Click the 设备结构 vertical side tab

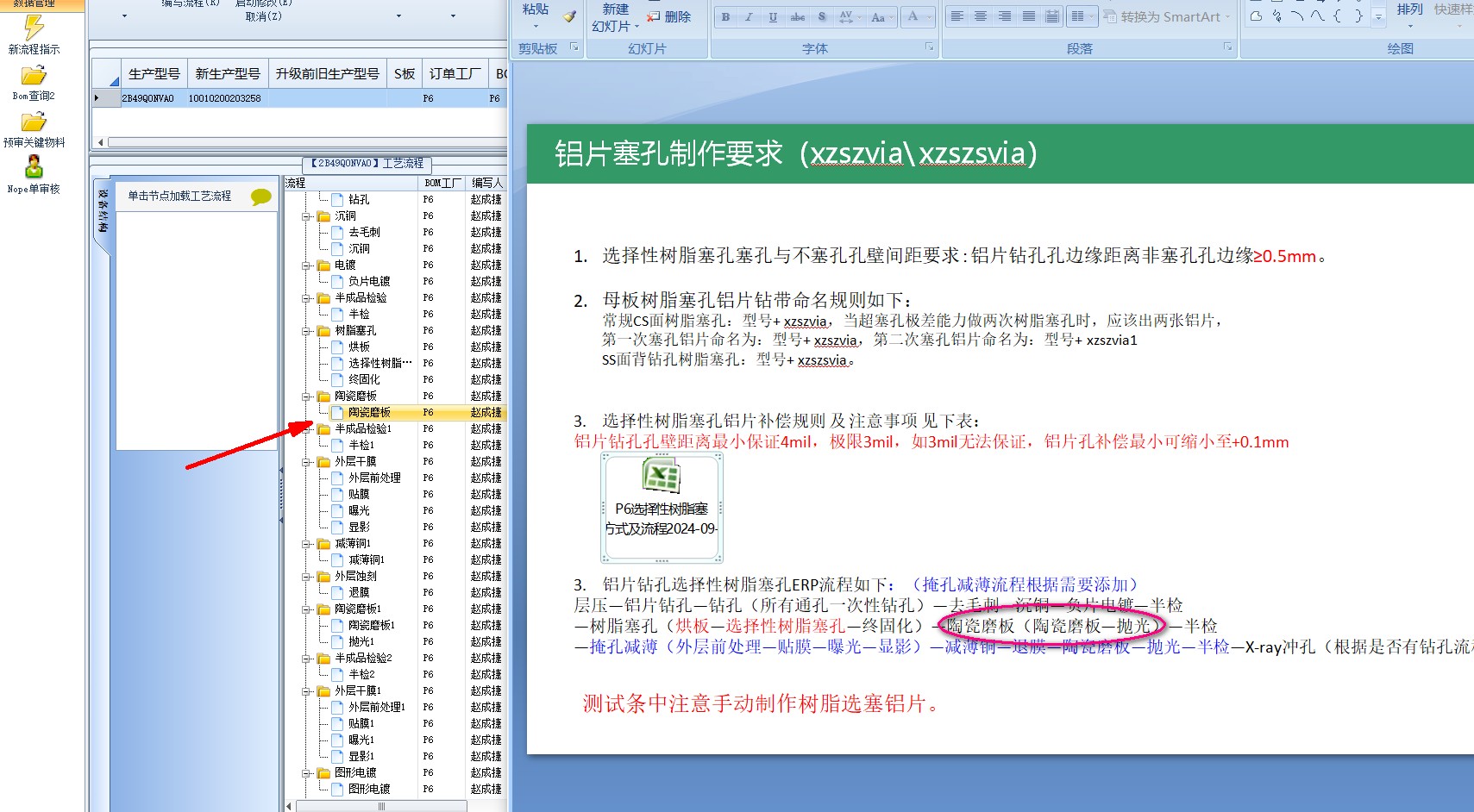(x=102, y=211)
